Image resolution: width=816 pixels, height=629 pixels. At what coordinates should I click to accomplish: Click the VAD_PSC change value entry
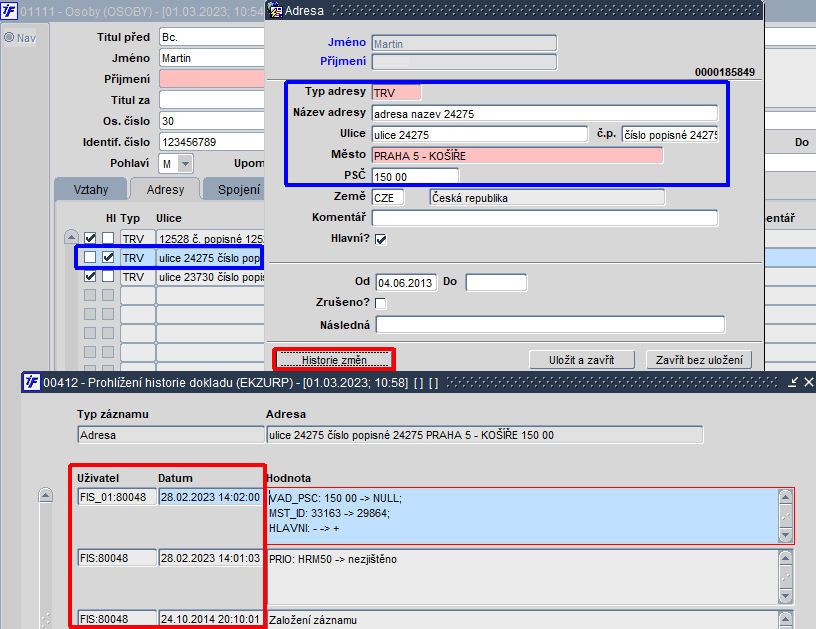pyautogui.click(x=522, y=516)
